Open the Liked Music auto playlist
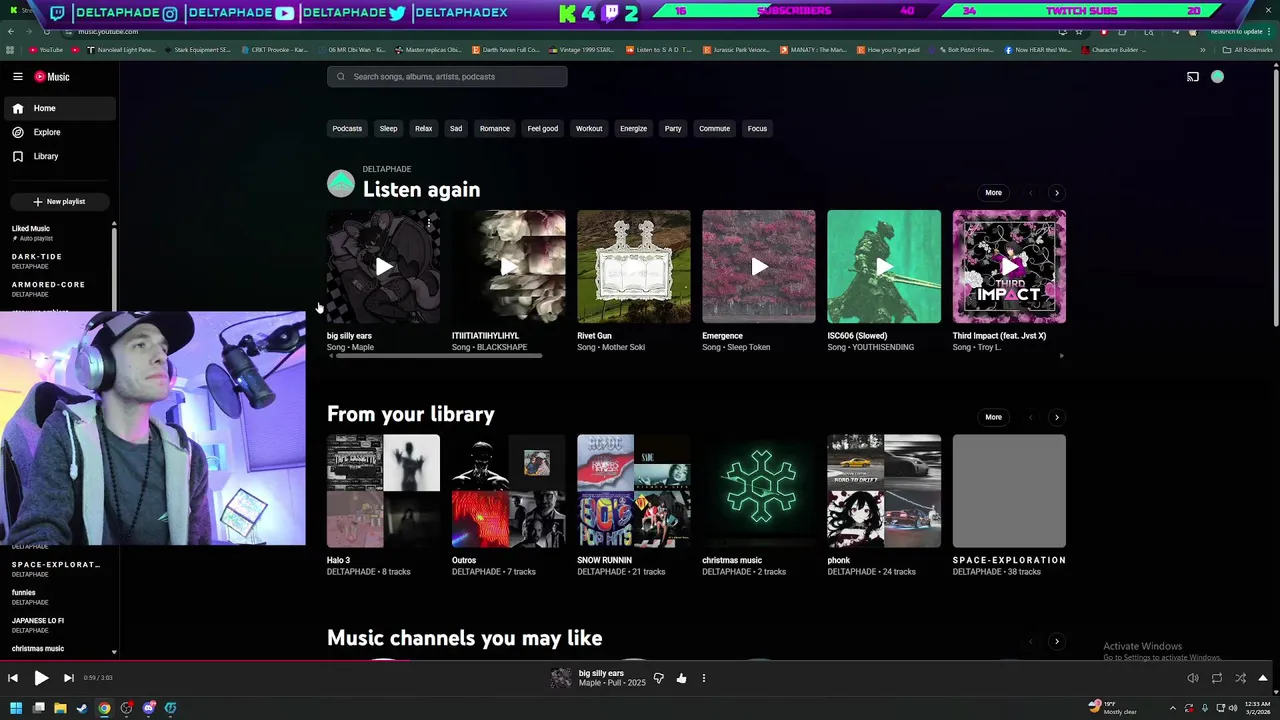 (57, 233)
